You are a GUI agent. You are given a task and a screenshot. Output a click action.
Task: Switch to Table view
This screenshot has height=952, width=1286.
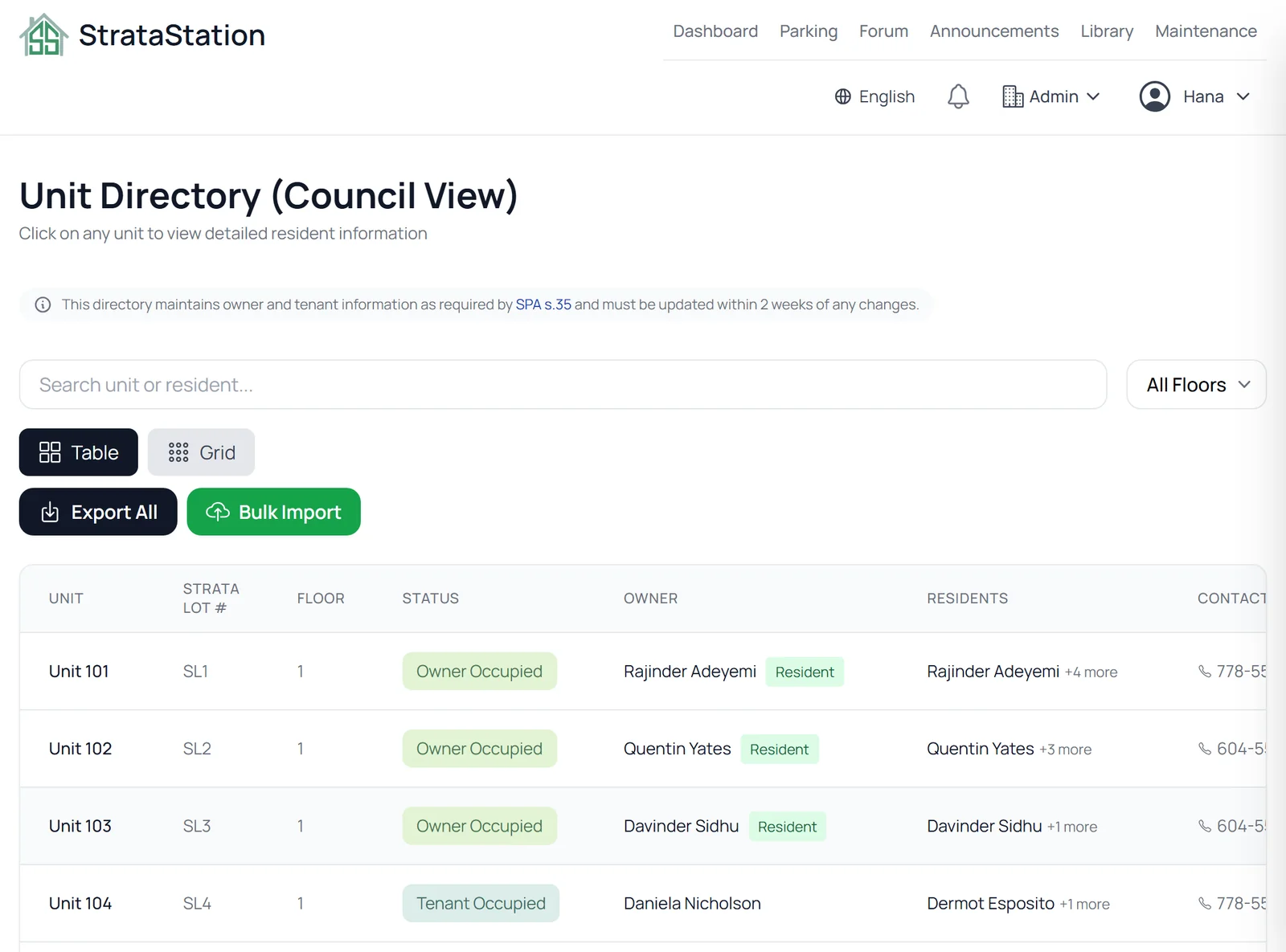click(x=79, y=452)
